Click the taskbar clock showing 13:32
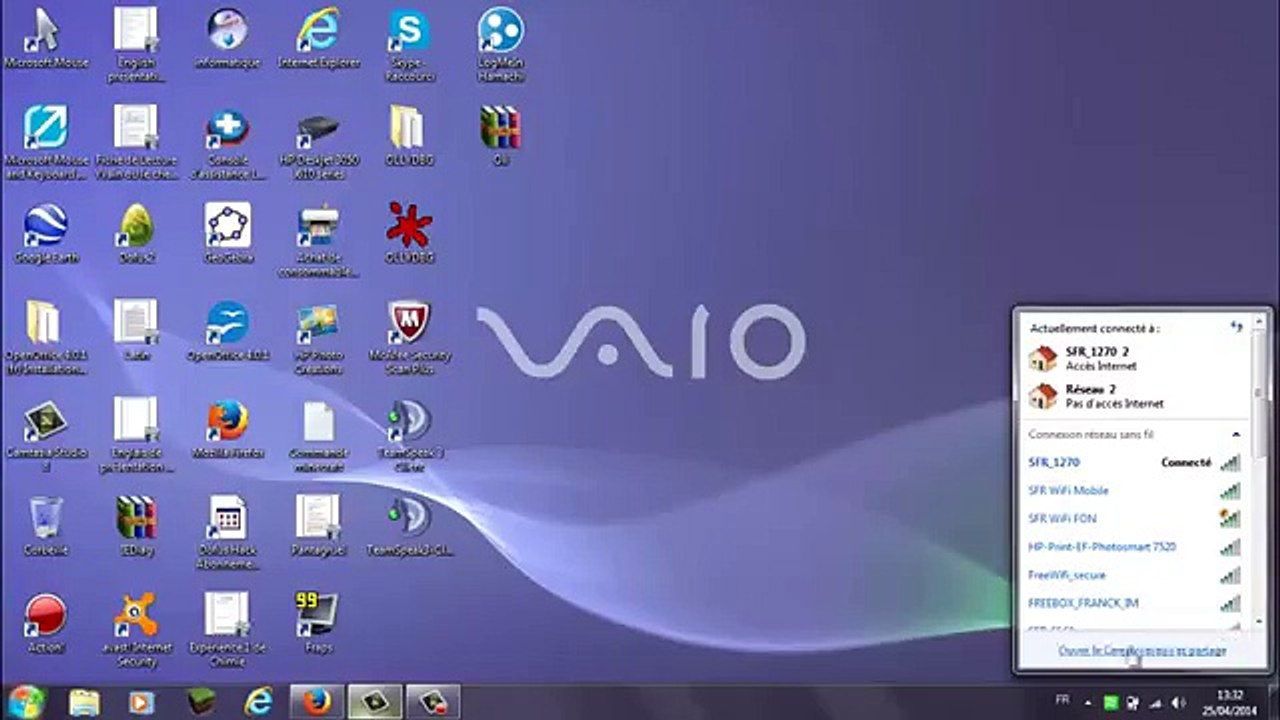Image resolution: width=1280 pixels, height=720 pixels. [x=1230, y=702]
